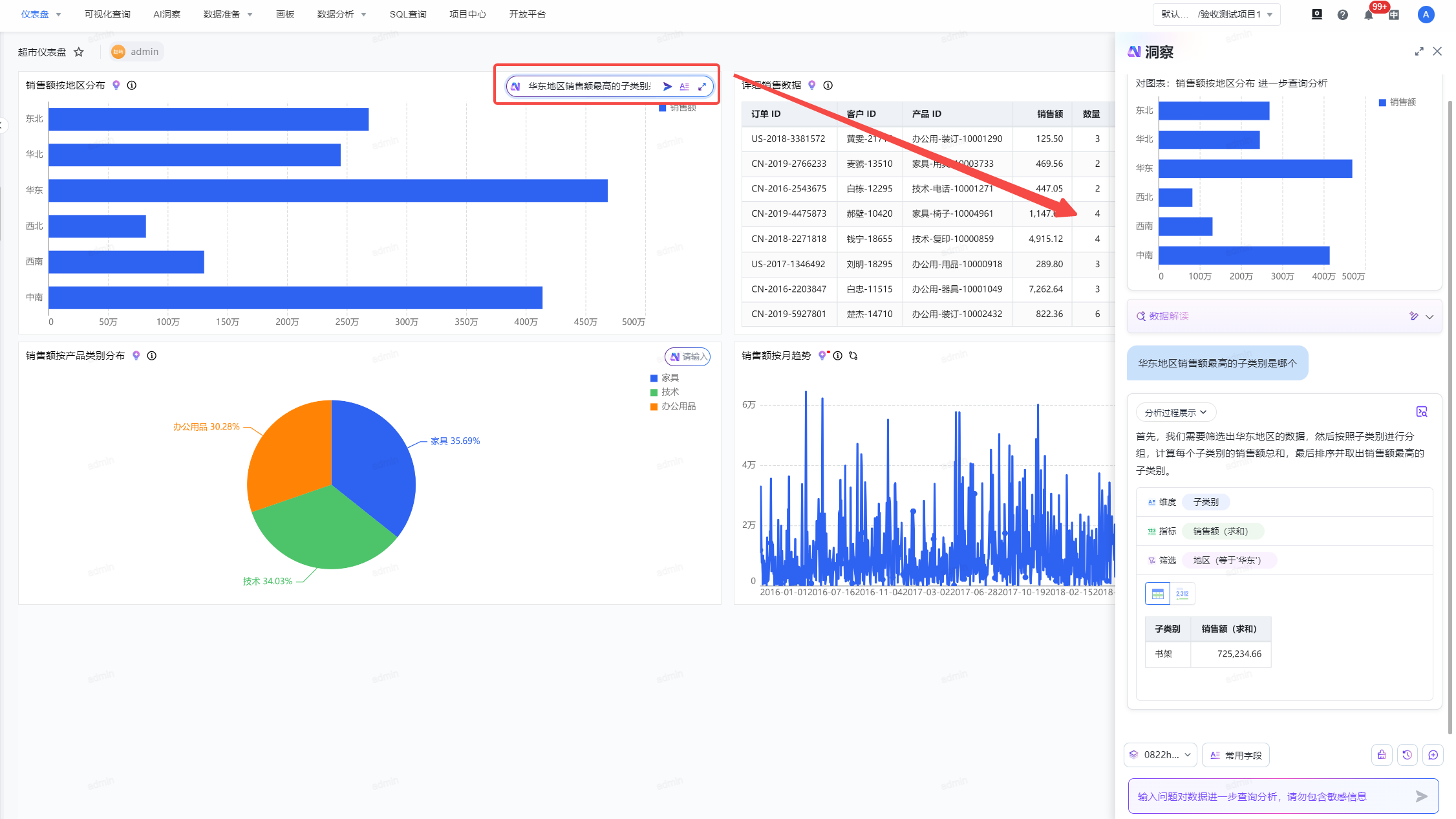Image resolution: width=1456 pixels, height=819 pixels.
Task: Click the edit pen icon in 数据解读 section
Action: tap(1414, 316)
